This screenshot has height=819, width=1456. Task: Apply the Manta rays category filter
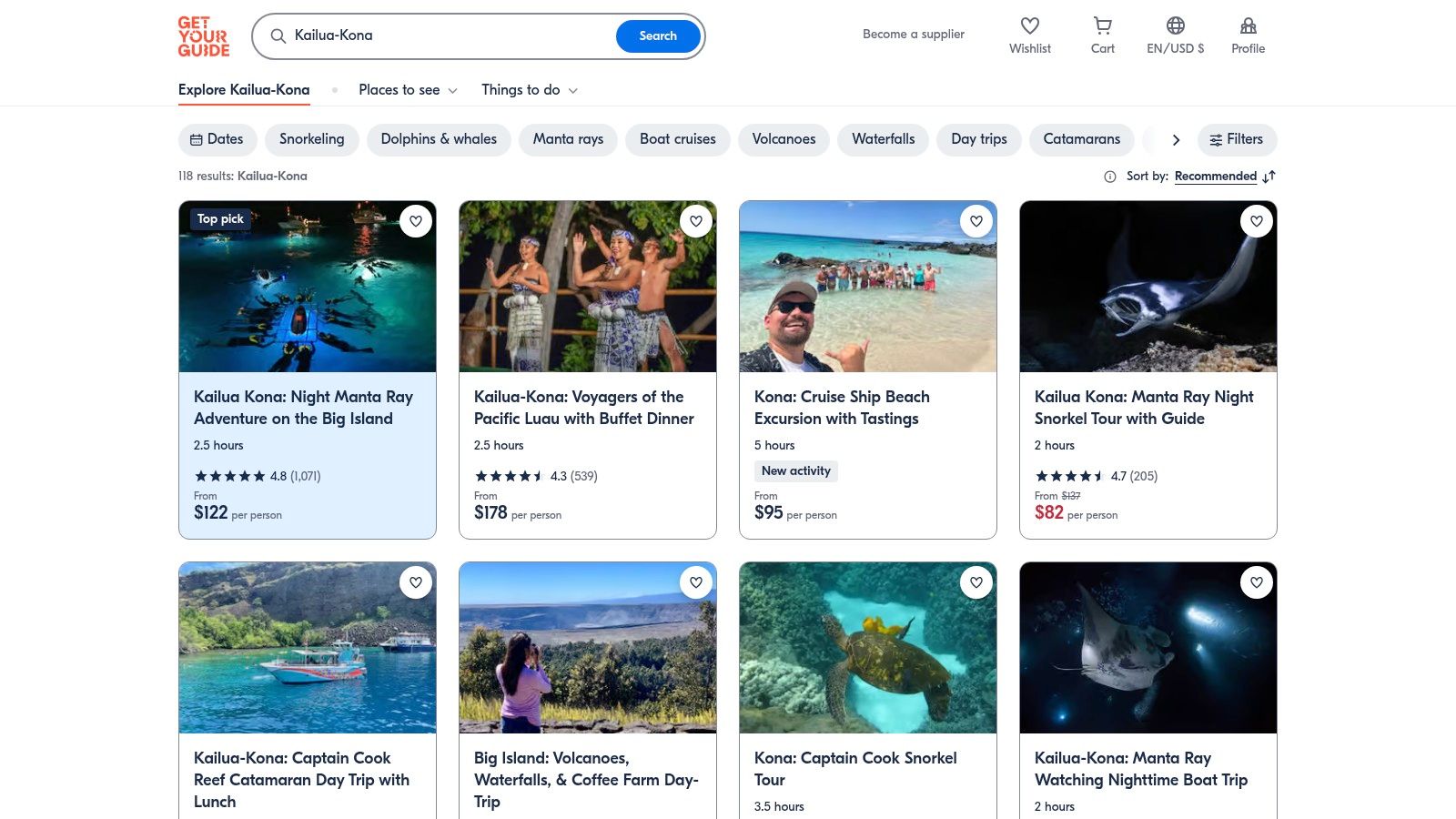click(568, 139)
